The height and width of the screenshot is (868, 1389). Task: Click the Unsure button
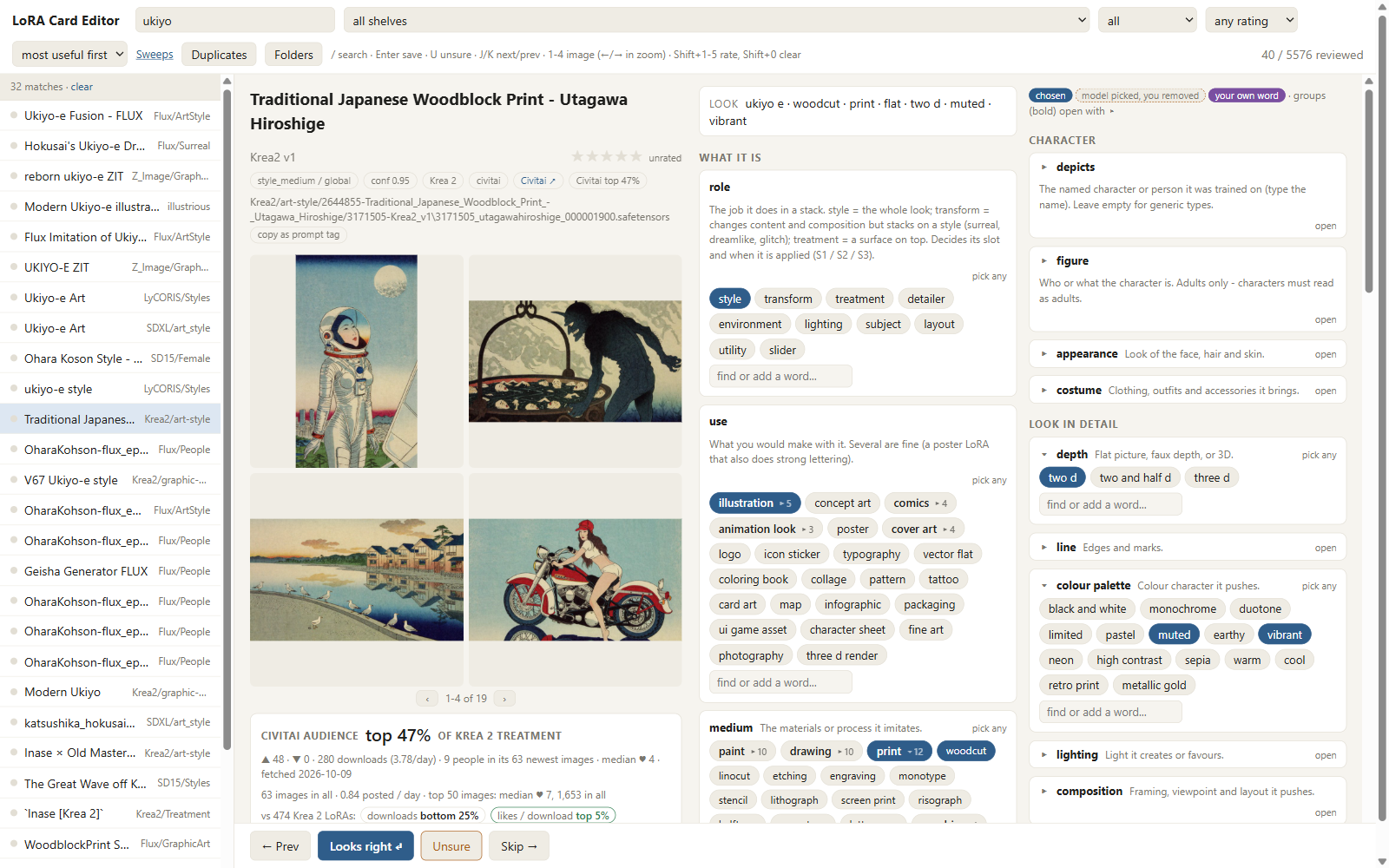tap(451, 846)
